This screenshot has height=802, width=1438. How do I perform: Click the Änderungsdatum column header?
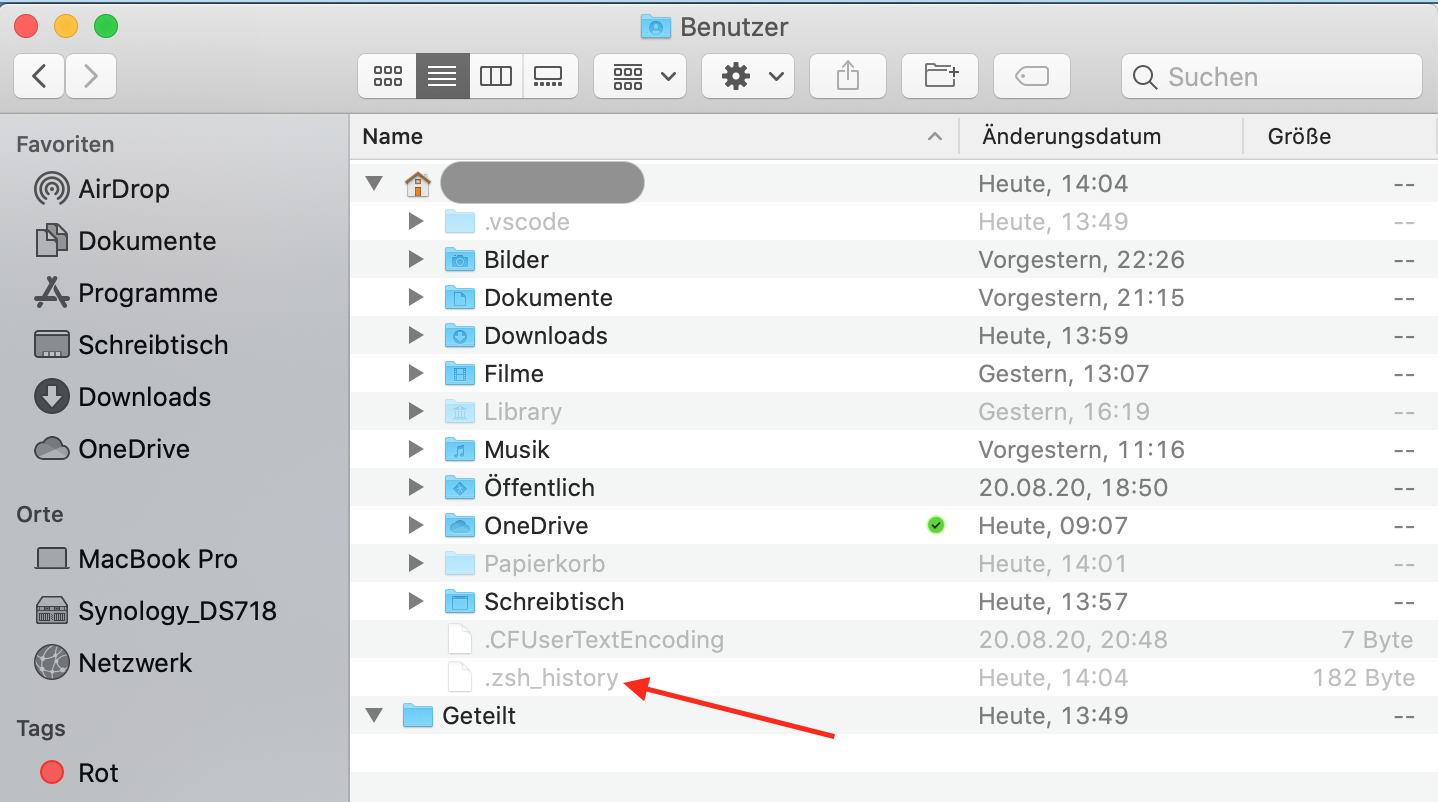(1073, 136)
